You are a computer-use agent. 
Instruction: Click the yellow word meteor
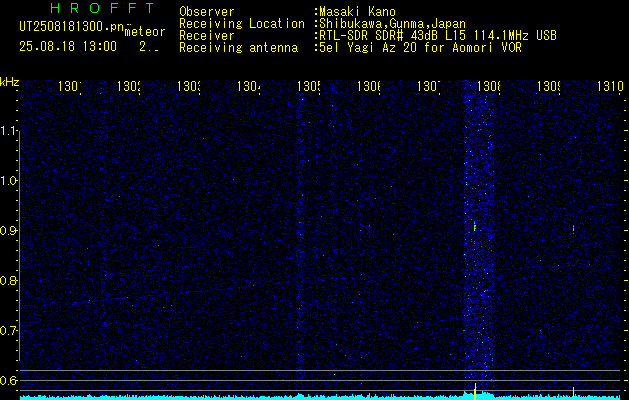(x=145, y=32)
